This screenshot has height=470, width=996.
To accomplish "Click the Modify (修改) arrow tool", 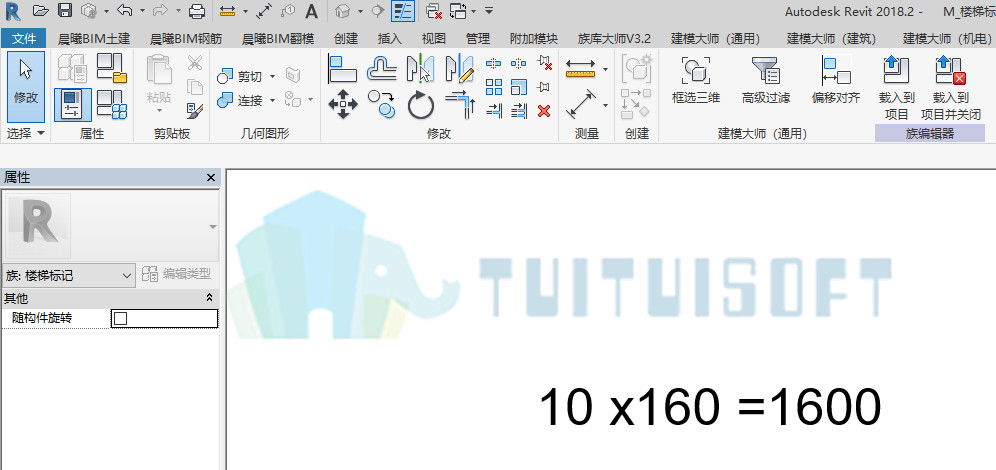I will [26, 86].
